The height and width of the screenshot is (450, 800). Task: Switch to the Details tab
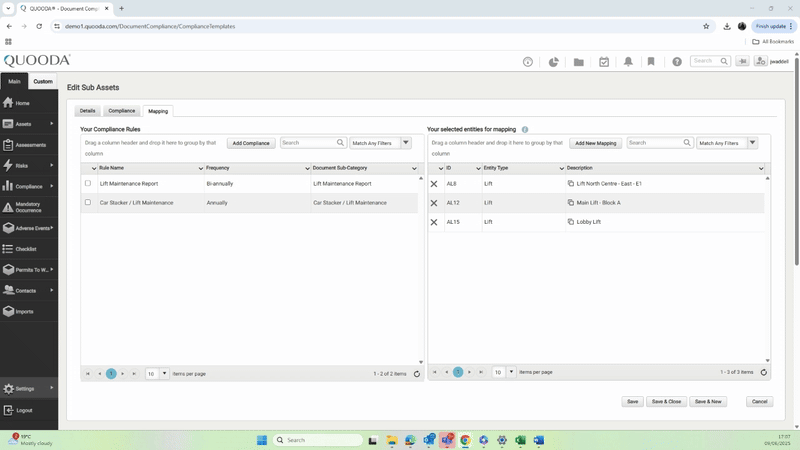(x=87, y=111)
